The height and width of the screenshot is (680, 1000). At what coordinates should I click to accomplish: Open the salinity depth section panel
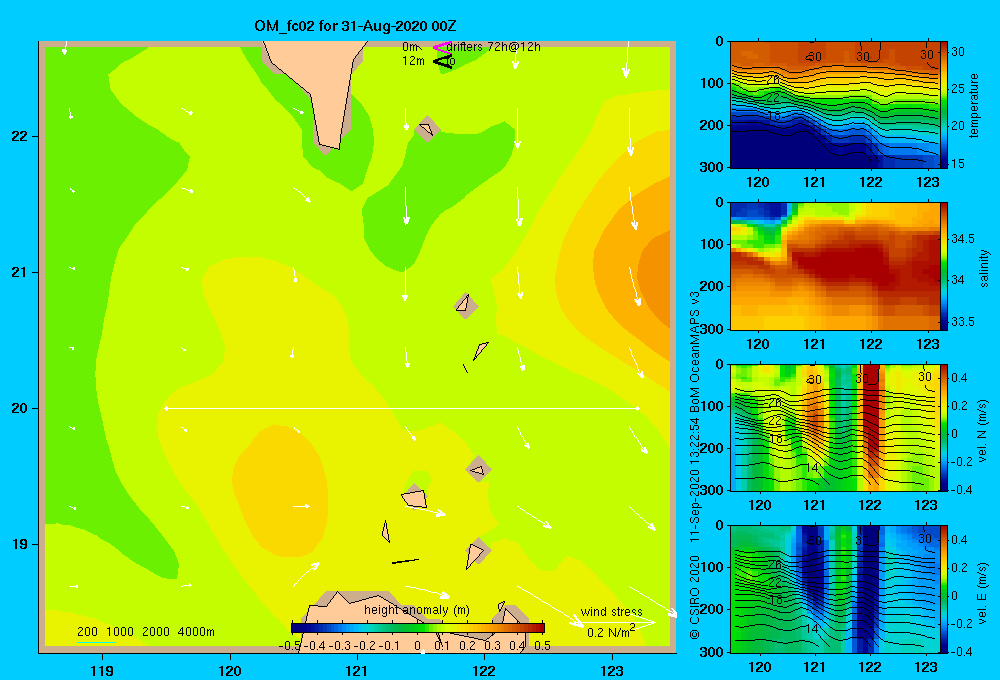(834, 266)
